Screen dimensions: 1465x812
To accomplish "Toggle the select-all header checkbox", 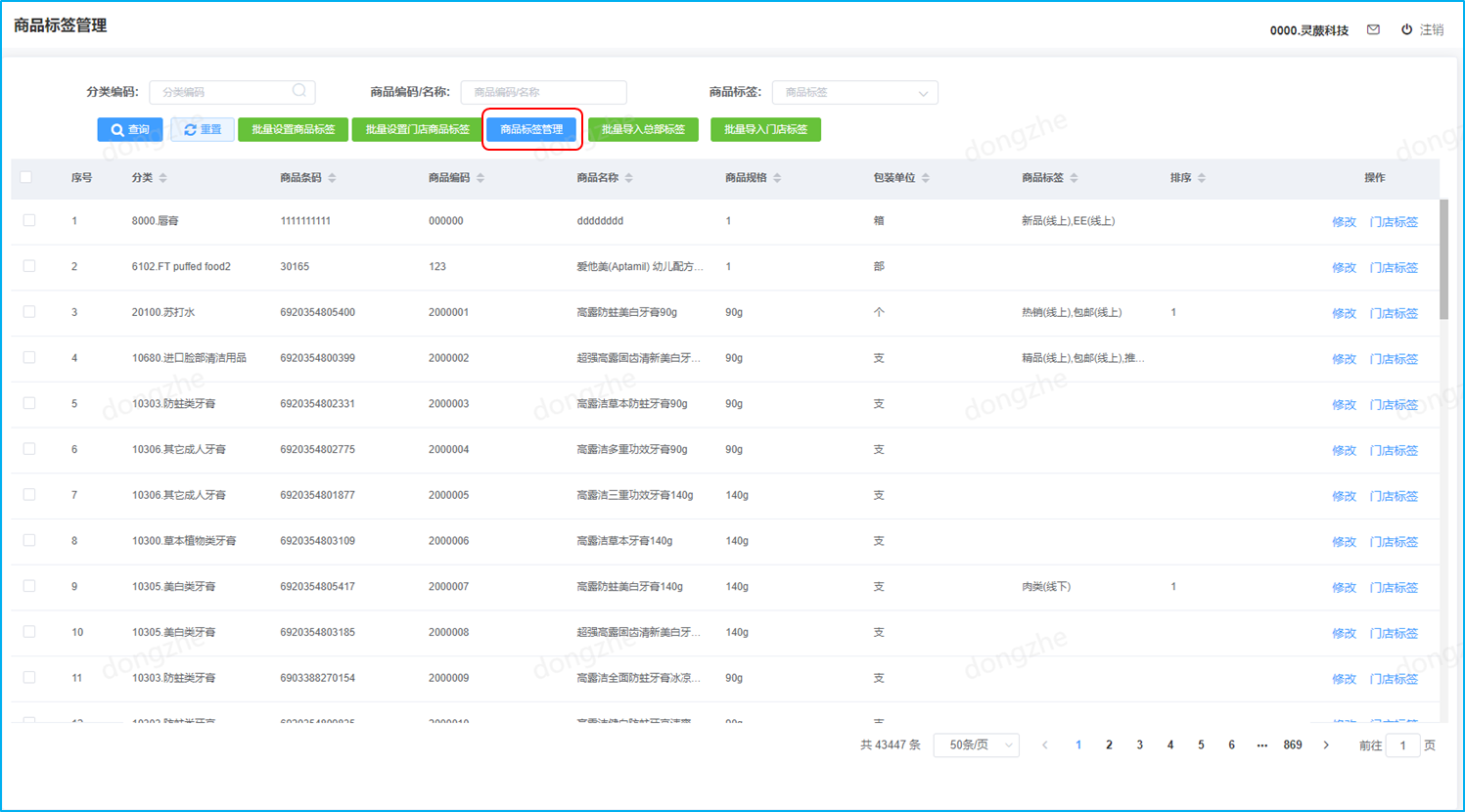I will (x=26, y=177).
